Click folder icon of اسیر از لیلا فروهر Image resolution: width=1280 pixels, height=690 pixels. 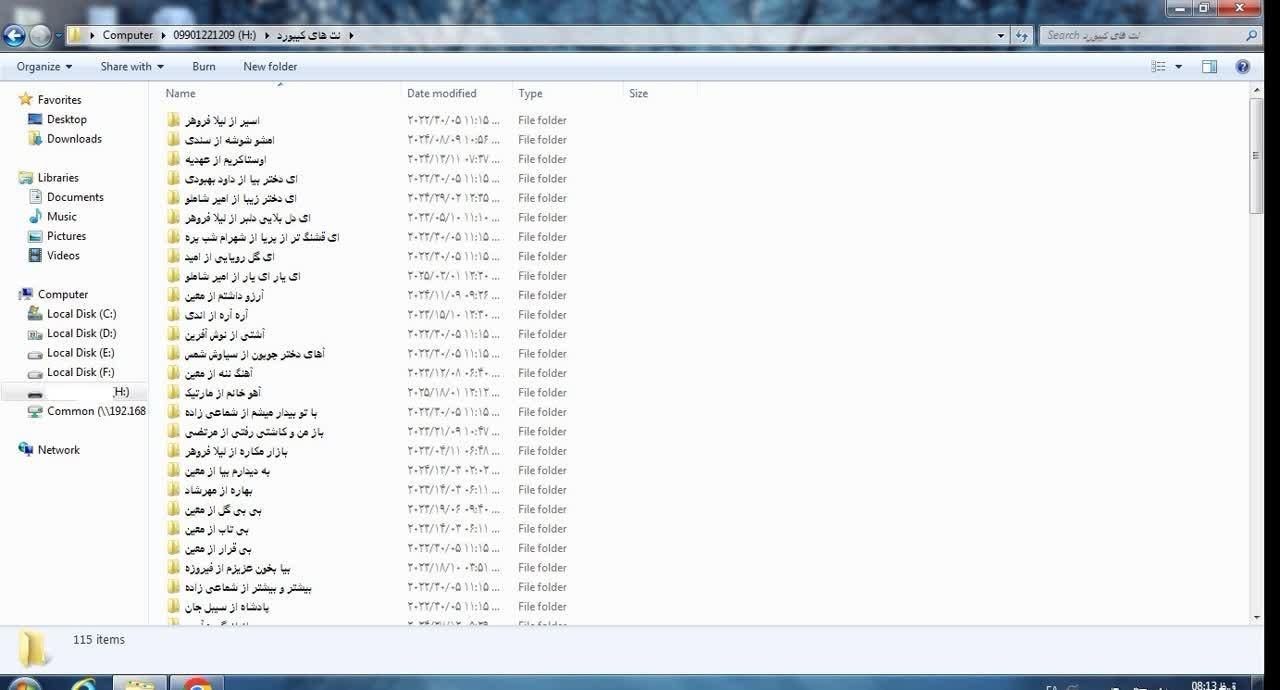174,120
